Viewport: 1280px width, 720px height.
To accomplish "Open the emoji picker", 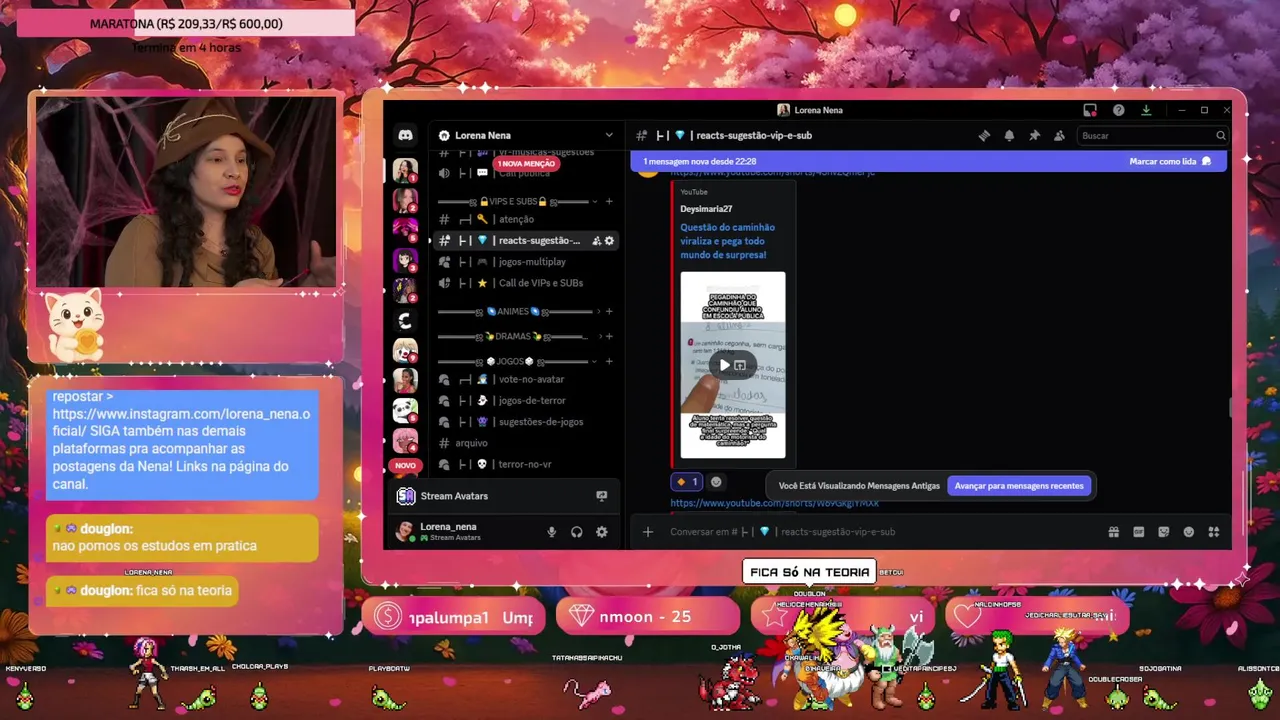I will [1189, 532].
